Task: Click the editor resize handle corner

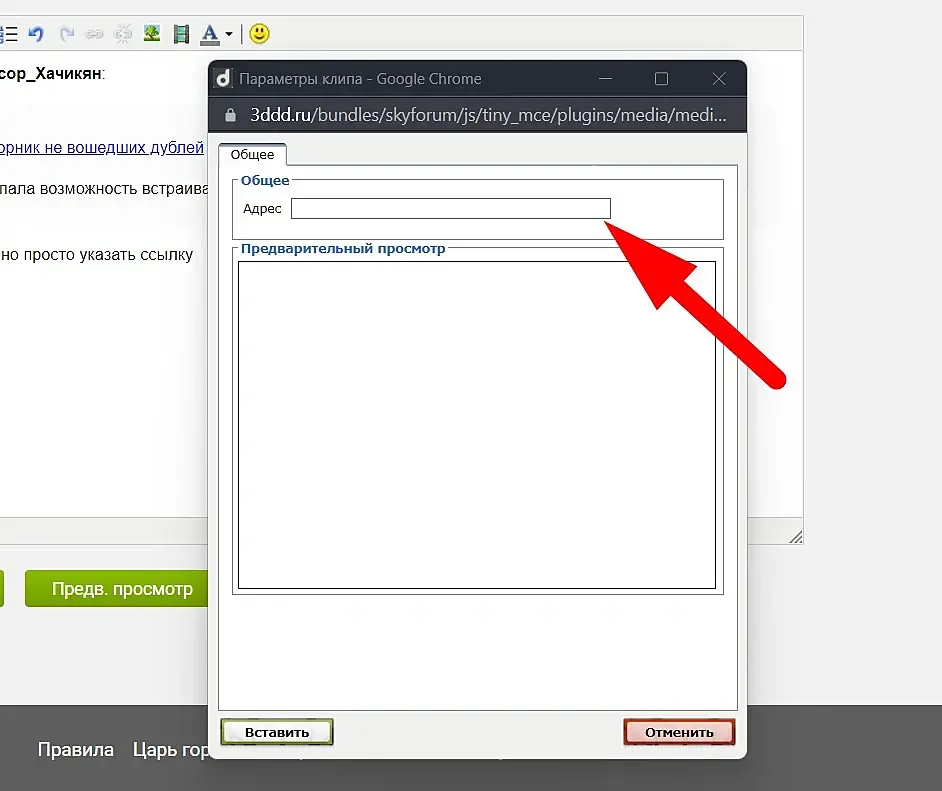Action: click(x=796, y=537)
